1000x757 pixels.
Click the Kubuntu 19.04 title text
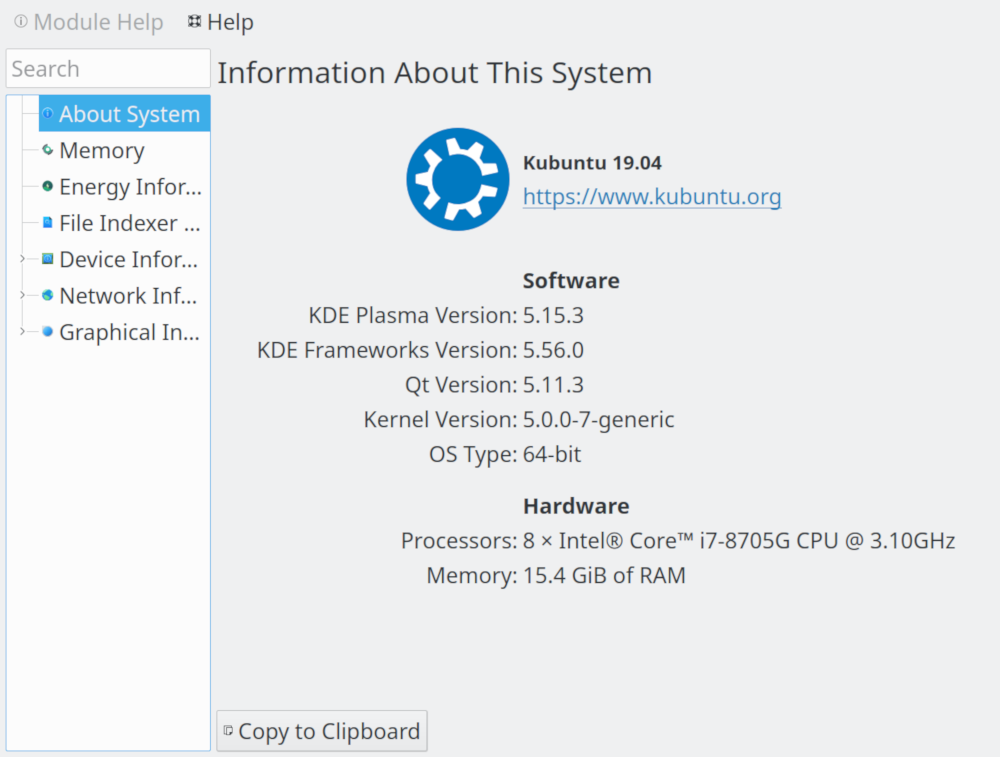click(592, 163)
